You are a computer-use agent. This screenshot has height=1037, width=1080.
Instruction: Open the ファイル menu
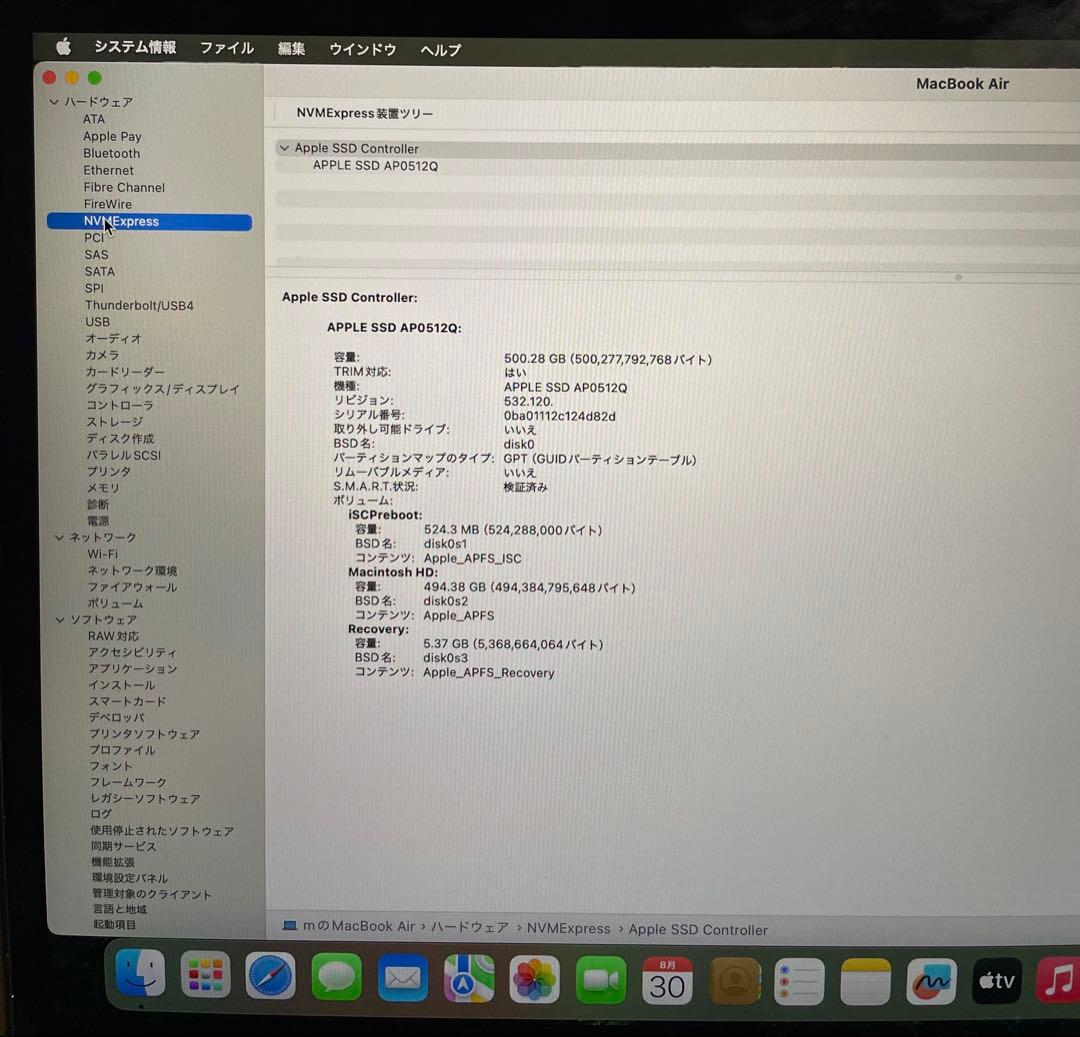point(226,48)
